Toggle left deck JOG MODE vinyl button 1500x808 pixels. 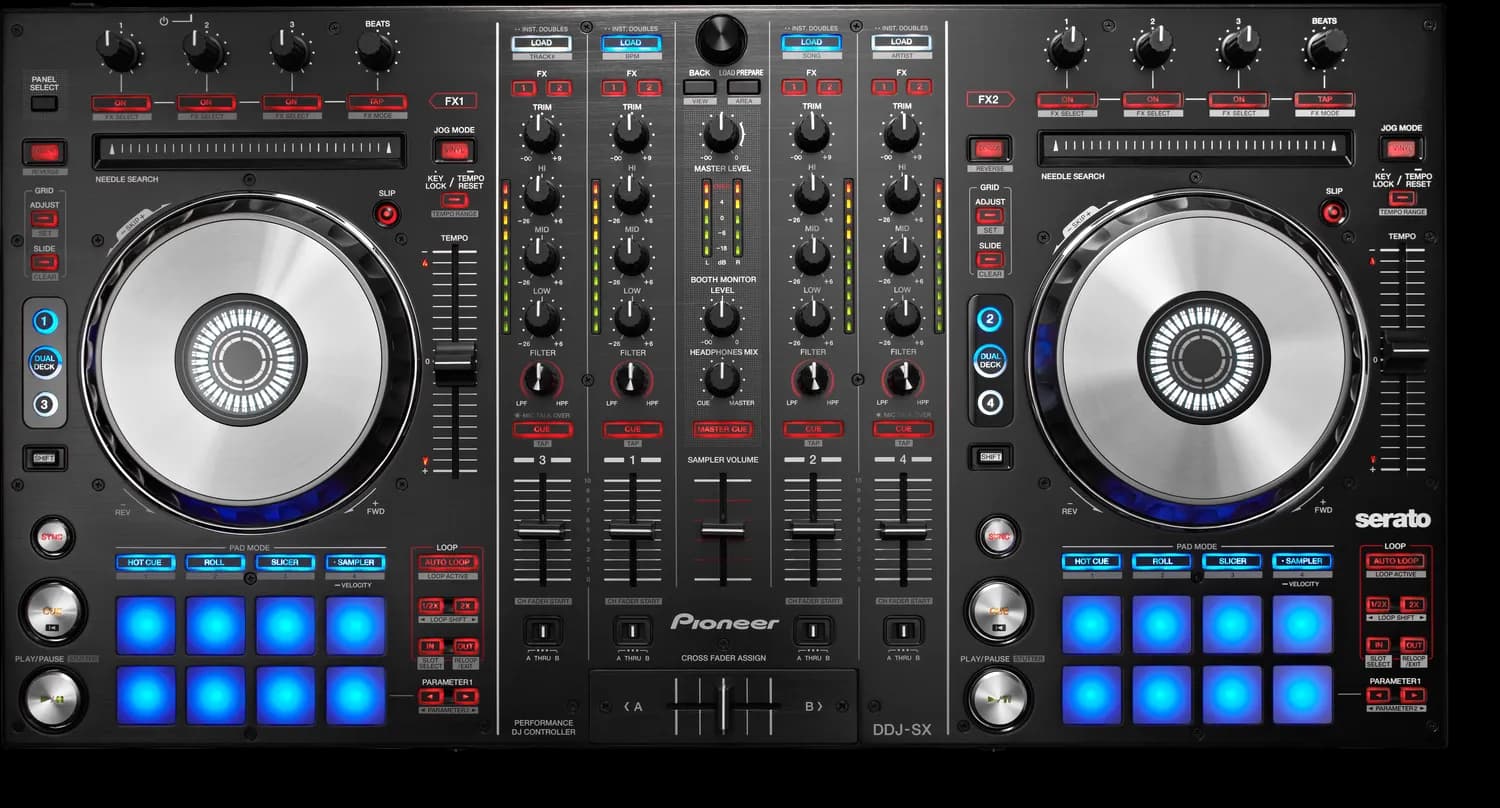(x=454, y=151)
